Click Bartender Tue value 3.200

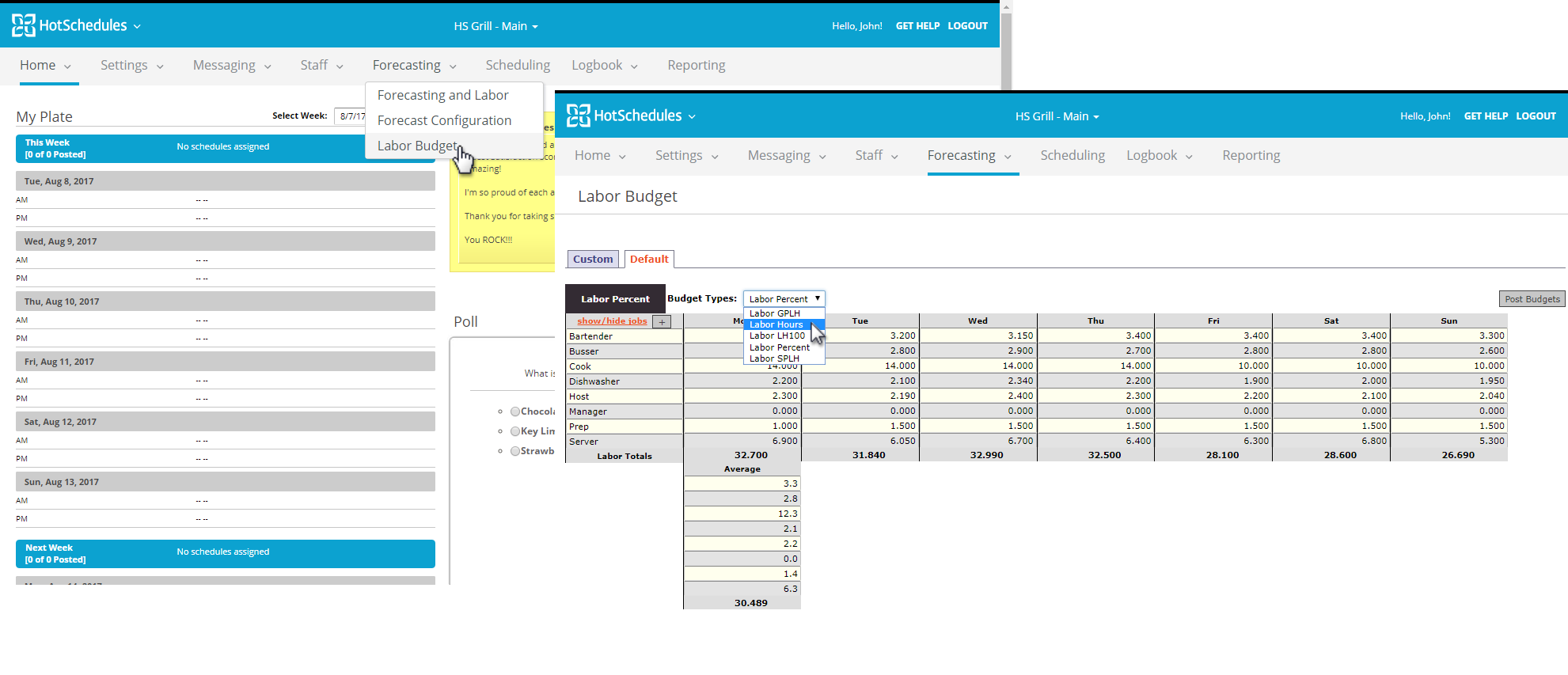(x=860, y=336)
